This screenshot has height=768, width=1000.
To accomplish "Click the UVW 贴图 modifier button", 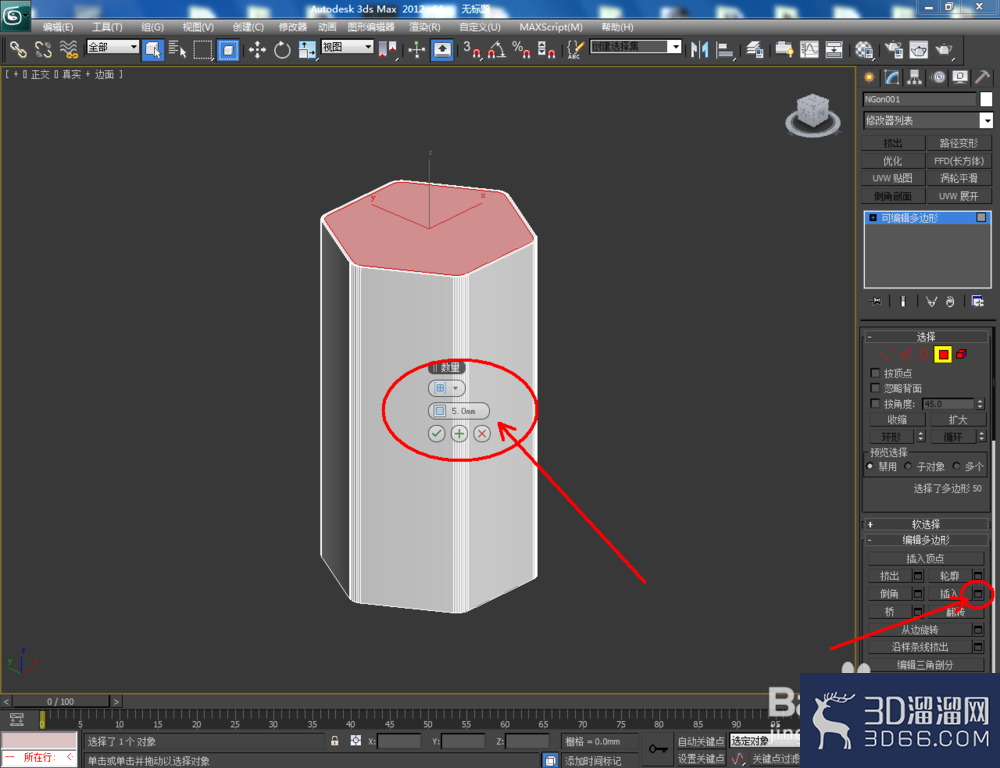I will (x=892, y=178).
